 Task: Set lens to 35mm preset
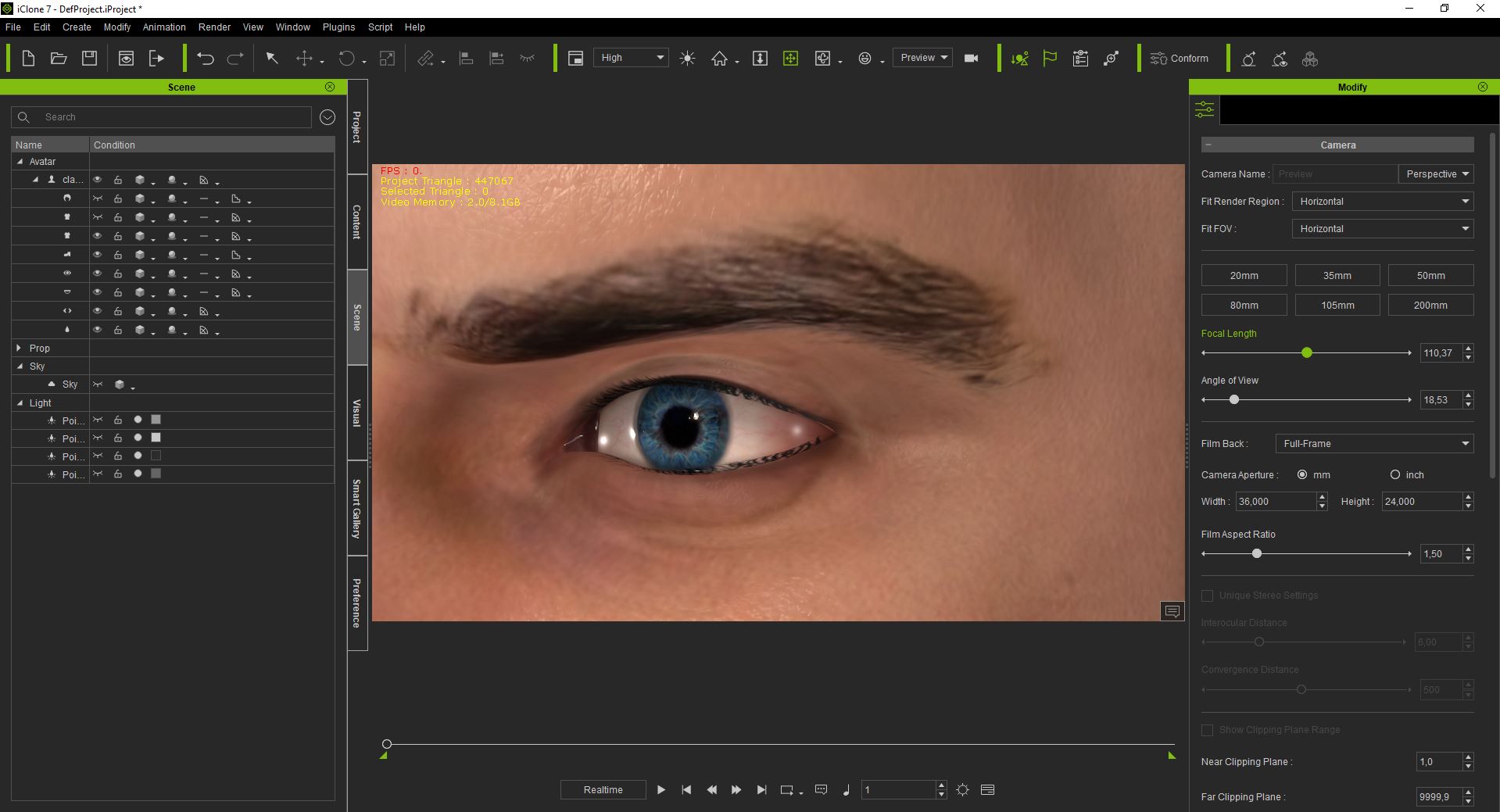[1337, 275]
